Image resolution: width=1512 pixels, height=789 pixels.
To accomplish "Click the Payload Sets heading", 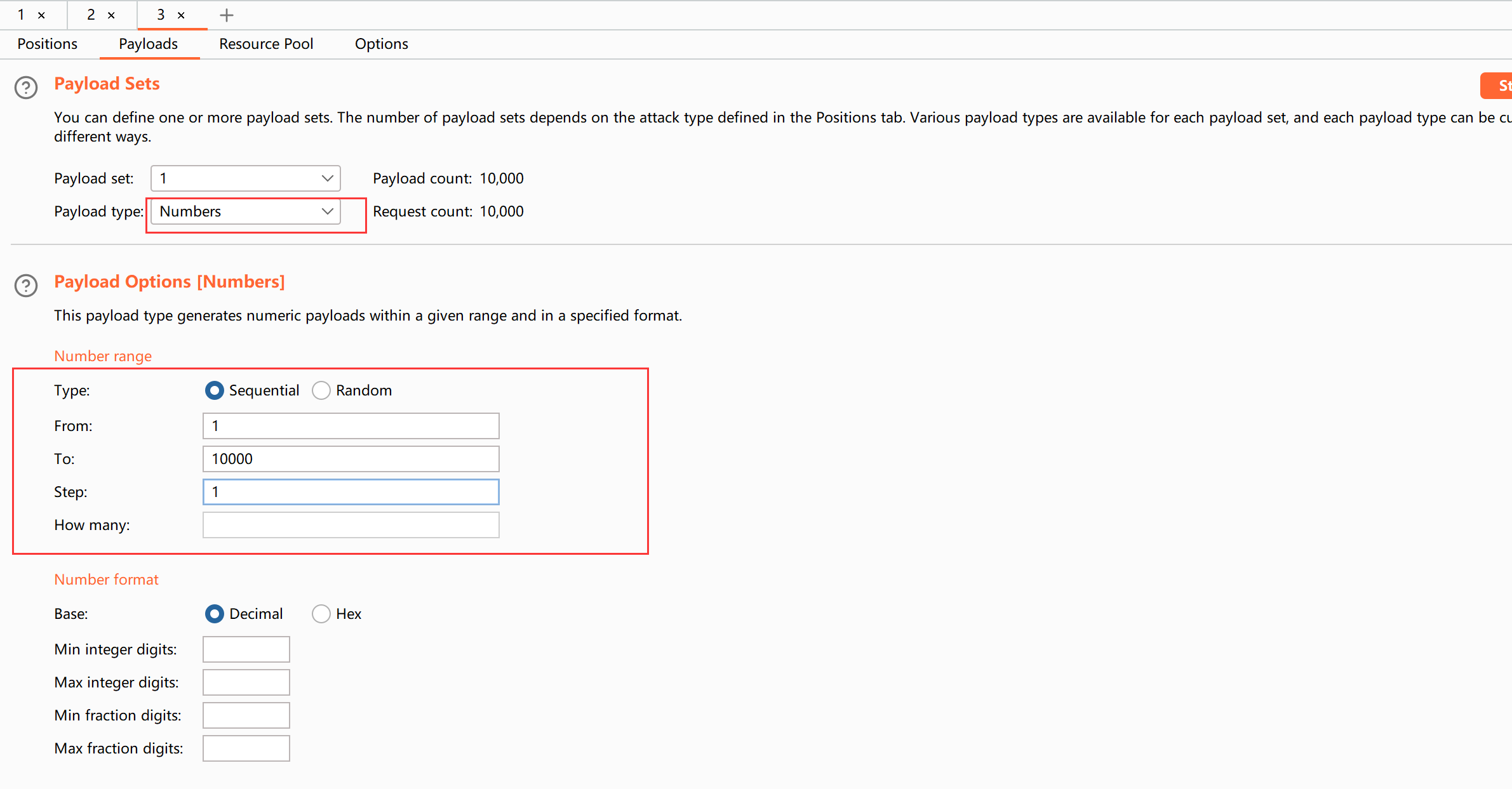I will tap(107, 84).
